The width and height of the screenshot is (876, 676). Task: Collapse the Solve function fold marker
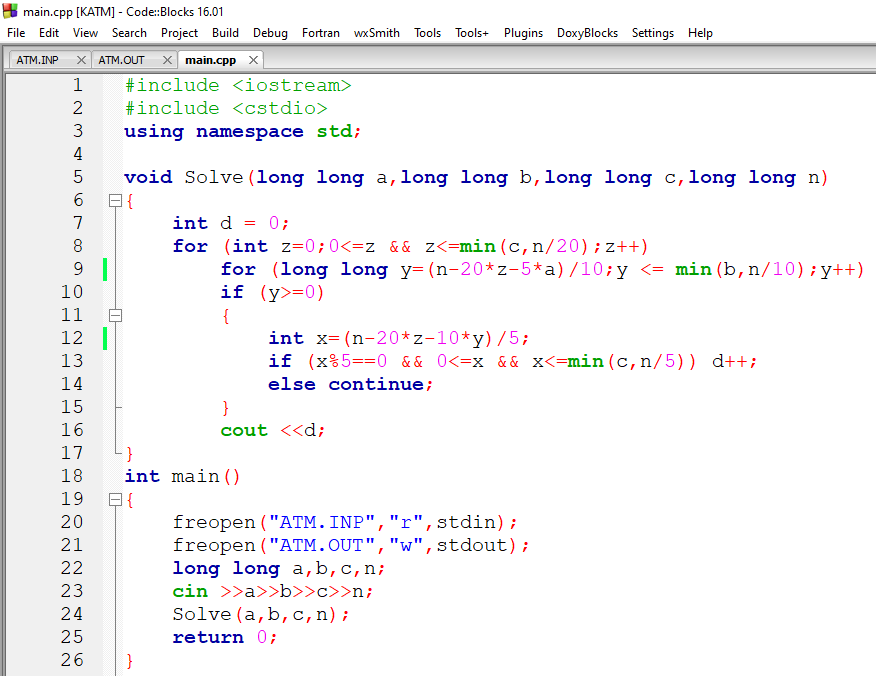pos(115,200)
